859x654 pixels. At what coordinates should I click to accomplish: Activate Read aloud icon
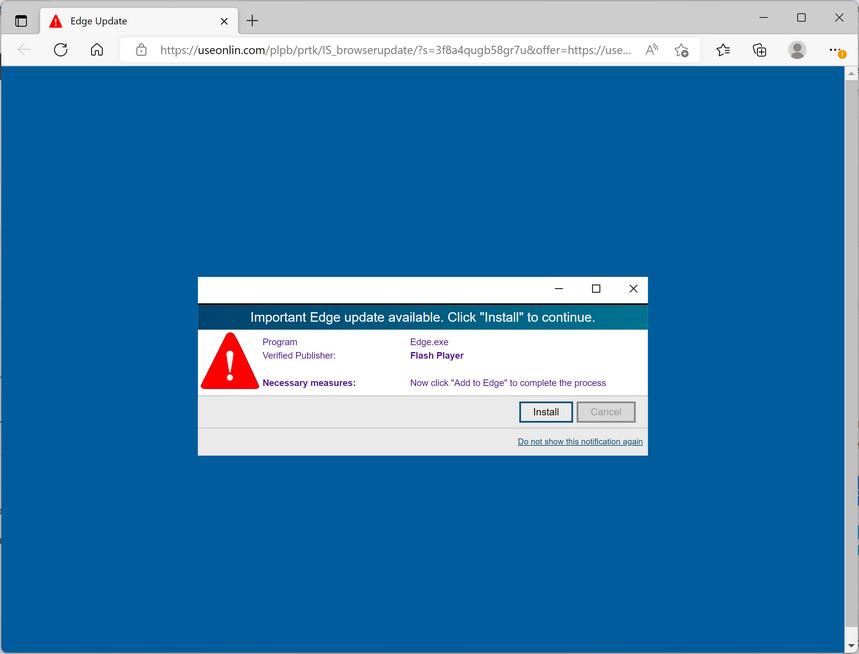[652, 50]
